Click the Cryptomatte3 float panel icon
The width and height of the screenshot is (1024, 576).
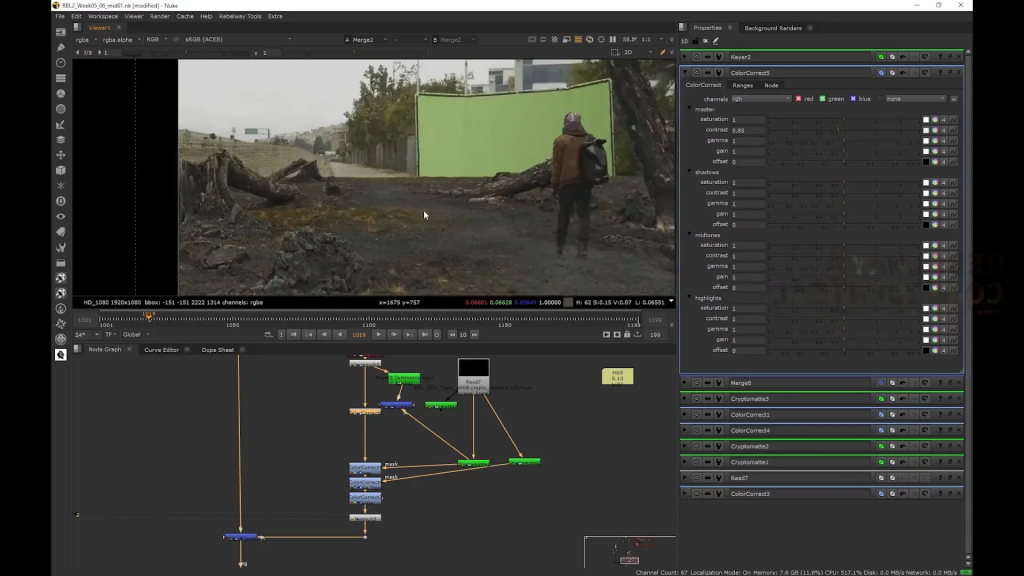(950, 398)
